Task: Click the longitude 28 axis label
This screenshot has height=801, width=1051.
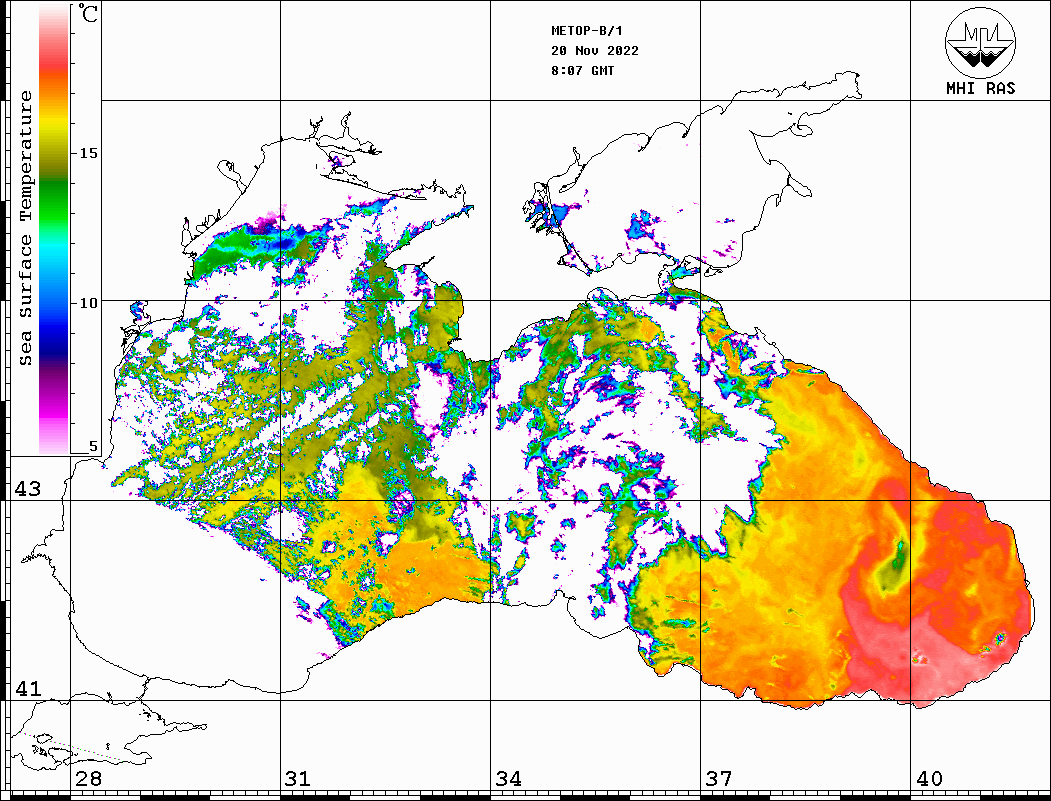Action: coord(88,779)
